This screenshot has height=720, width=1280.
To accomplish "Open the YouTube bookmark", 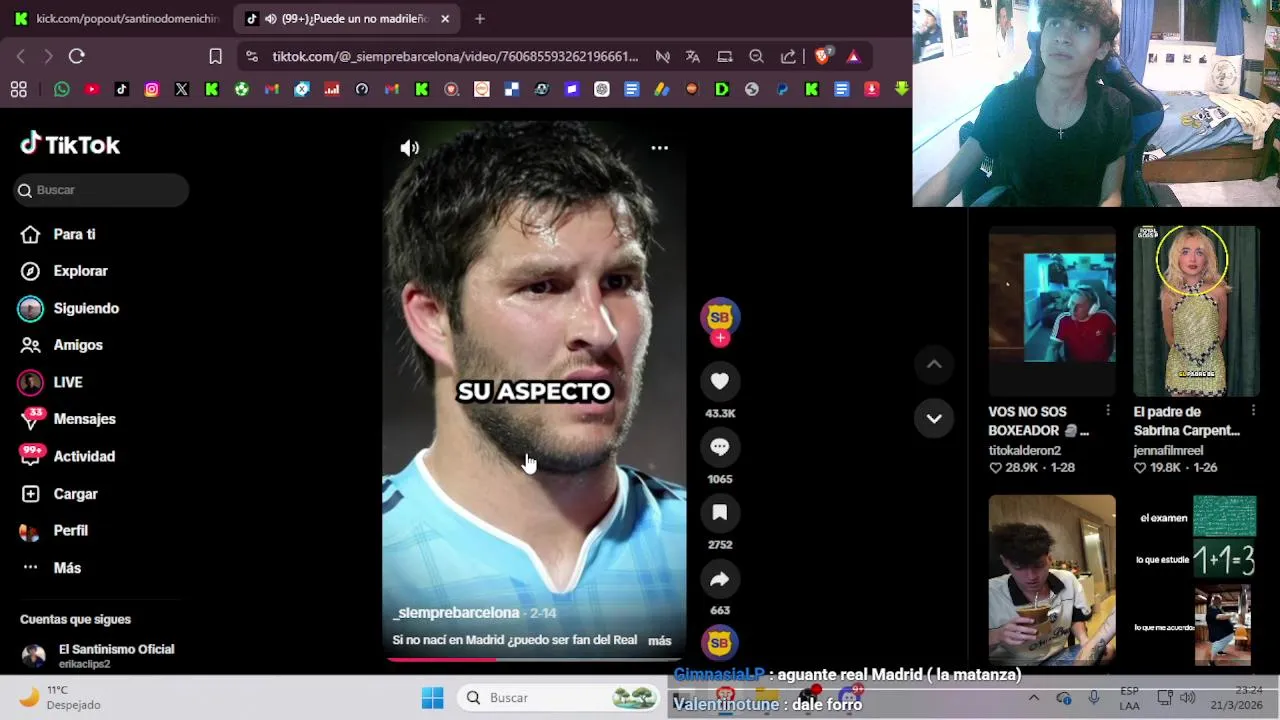I will [x=92, y=90].
